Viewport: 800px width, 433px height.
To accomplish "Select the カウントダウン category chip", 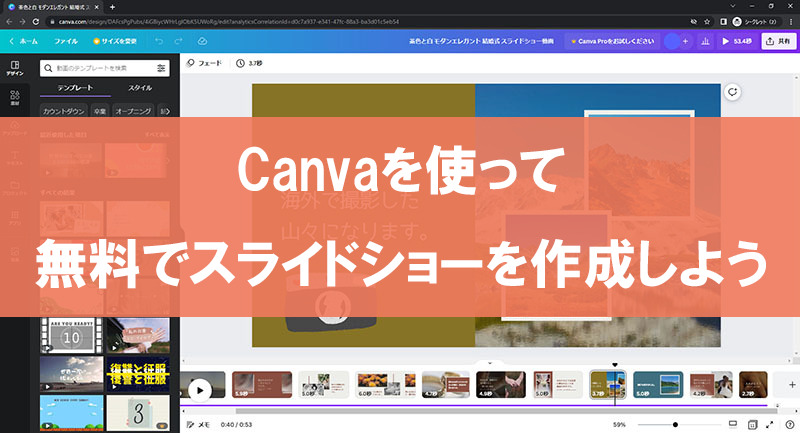I will pyautogui.click(x=63, y=111).
